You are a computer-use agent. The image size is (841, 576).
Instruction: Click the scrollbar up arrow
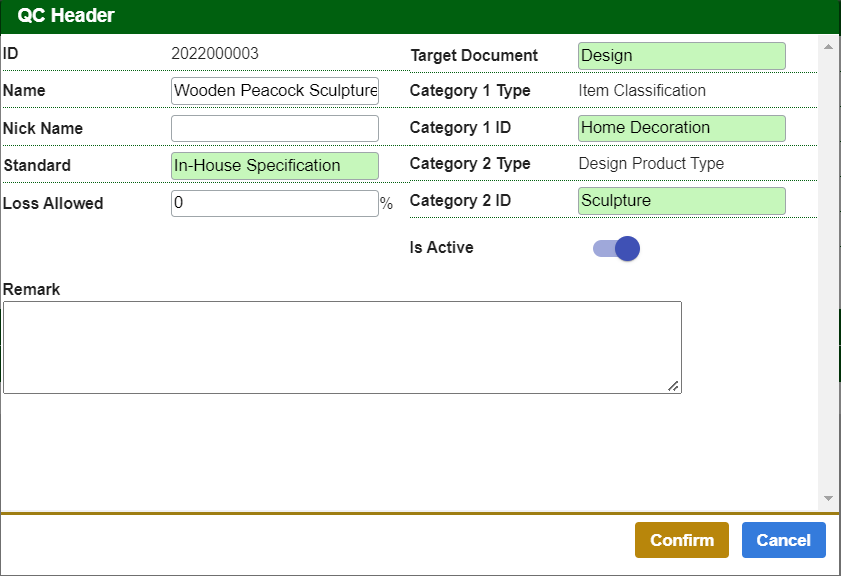(828, 45)
